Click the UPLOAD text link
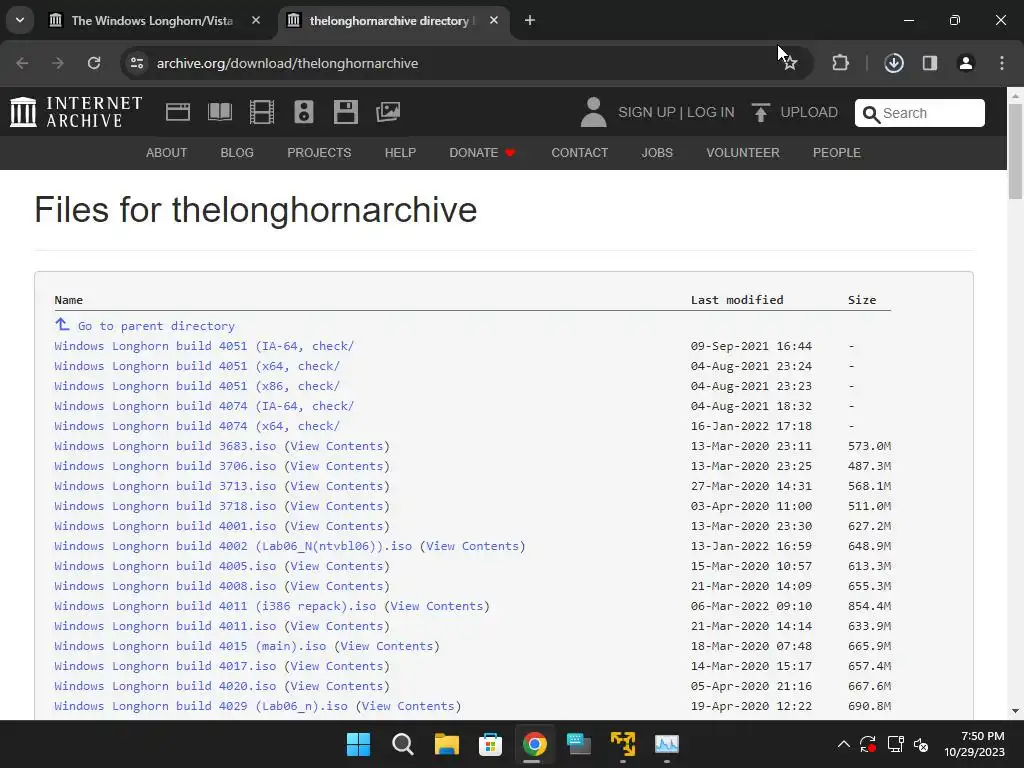The height and width of the screenshot is (768, 1024). (809, 112)
